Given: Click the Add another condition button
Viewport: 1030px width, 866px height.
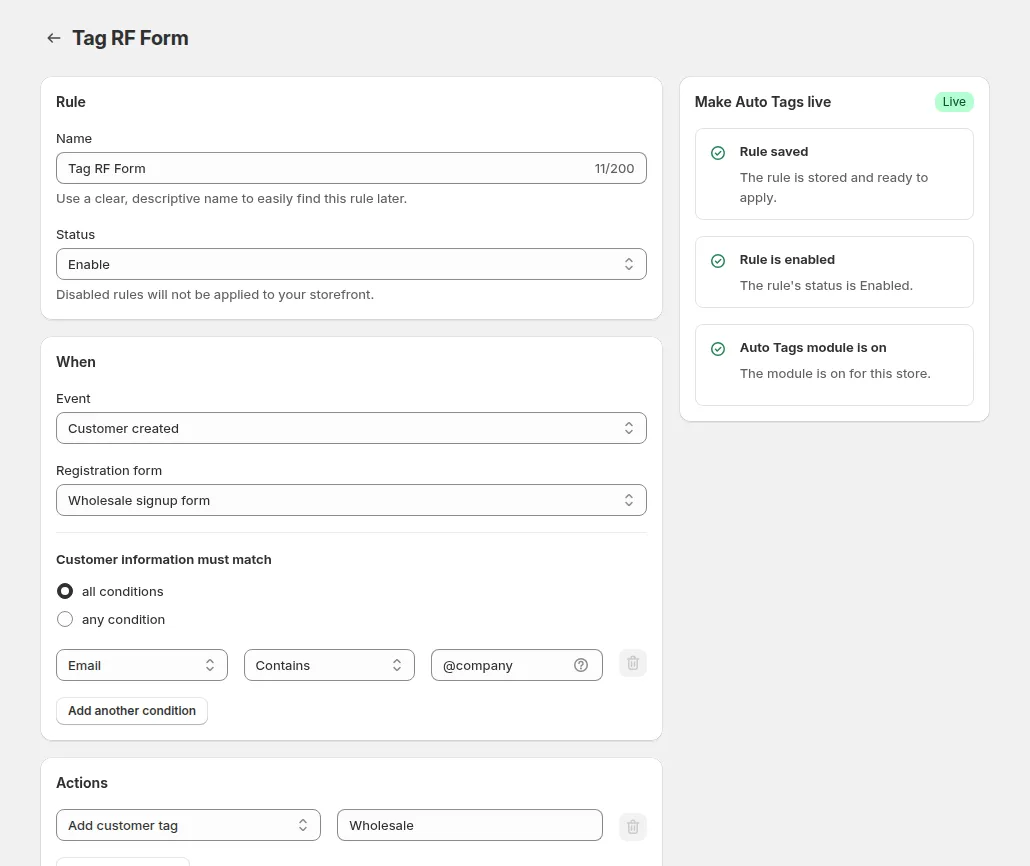Looking at the screenshot, I should (x=132, y=711).
